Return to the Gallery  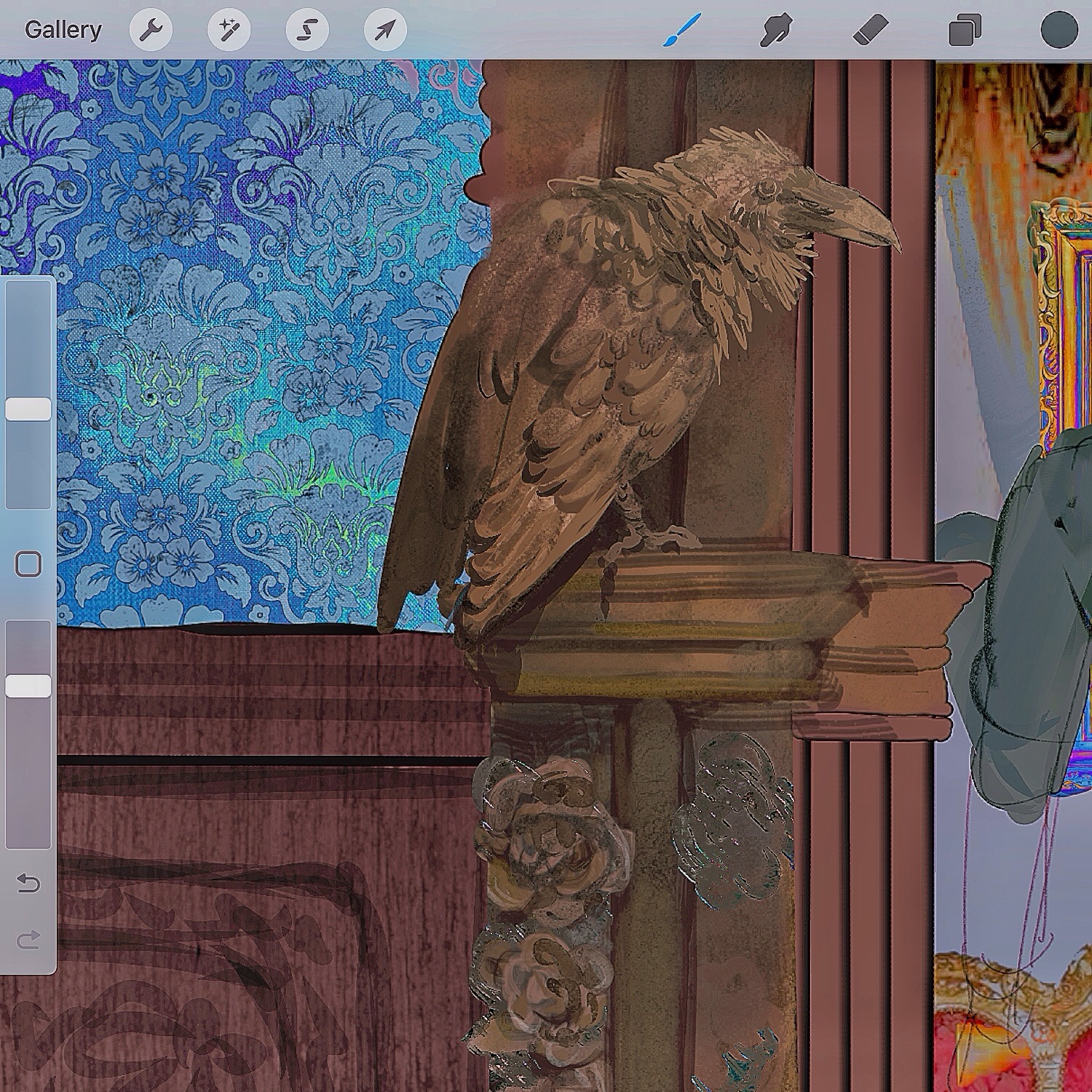coord(63,30)
